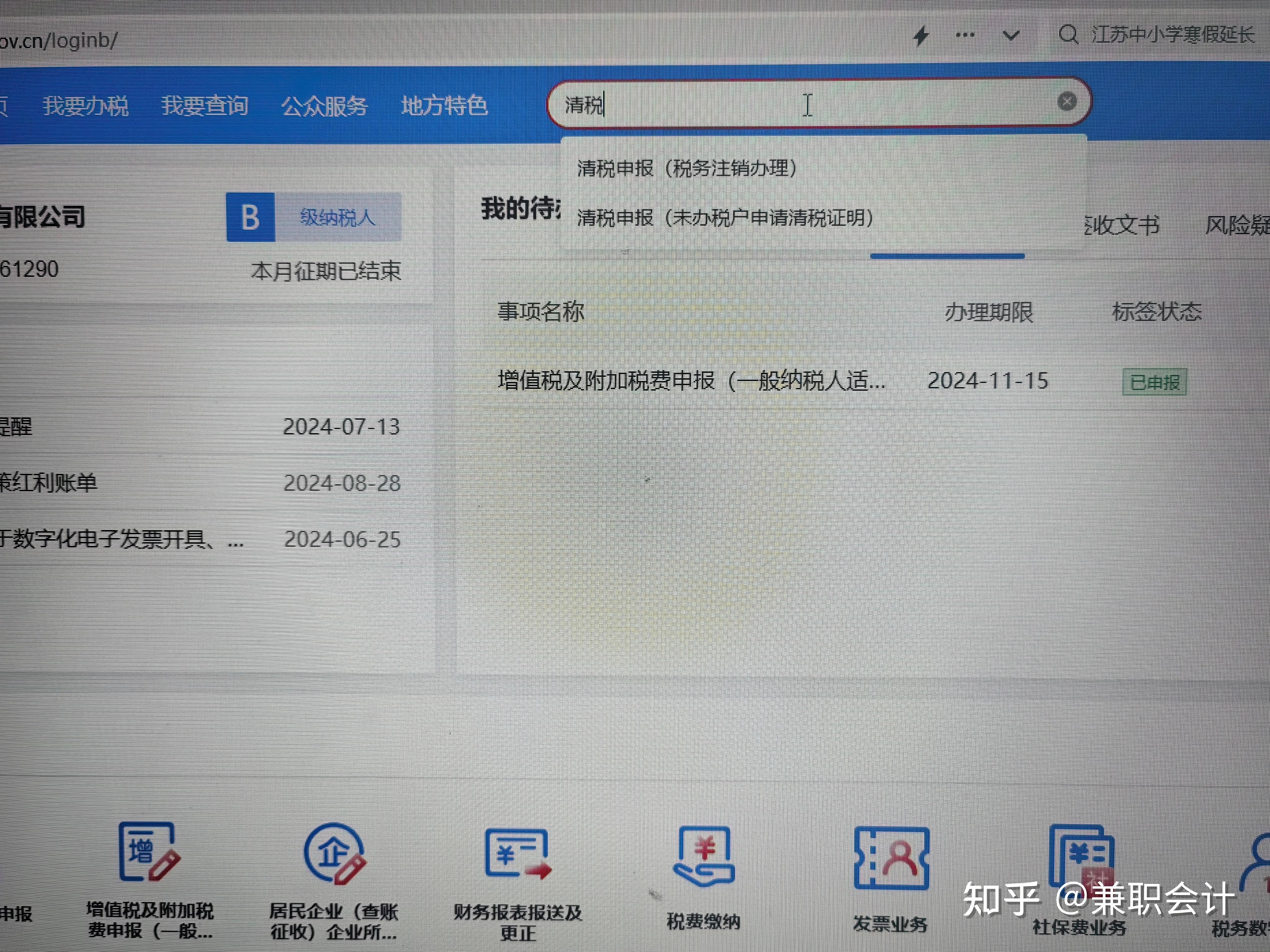Select 清税申报（税务注销办理）suggestion
Viewport: 1270px width, 952px height.
tap(687, 169)
